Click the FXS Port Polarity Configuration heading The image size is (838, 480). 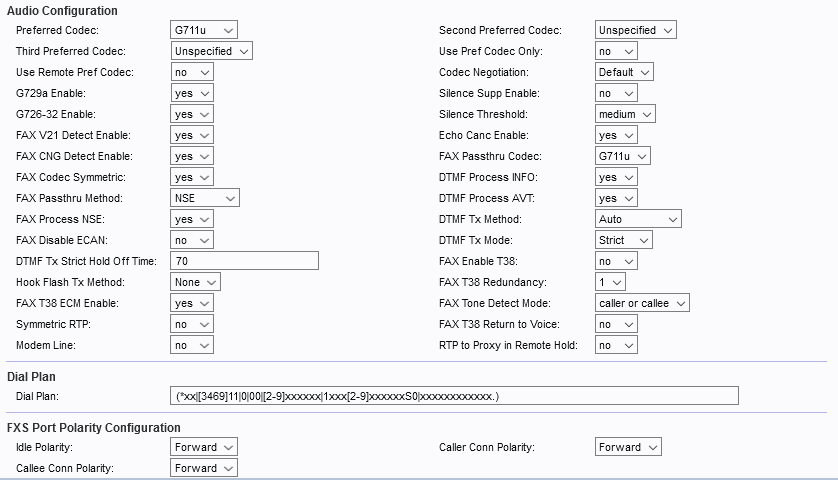click(94, 428)
